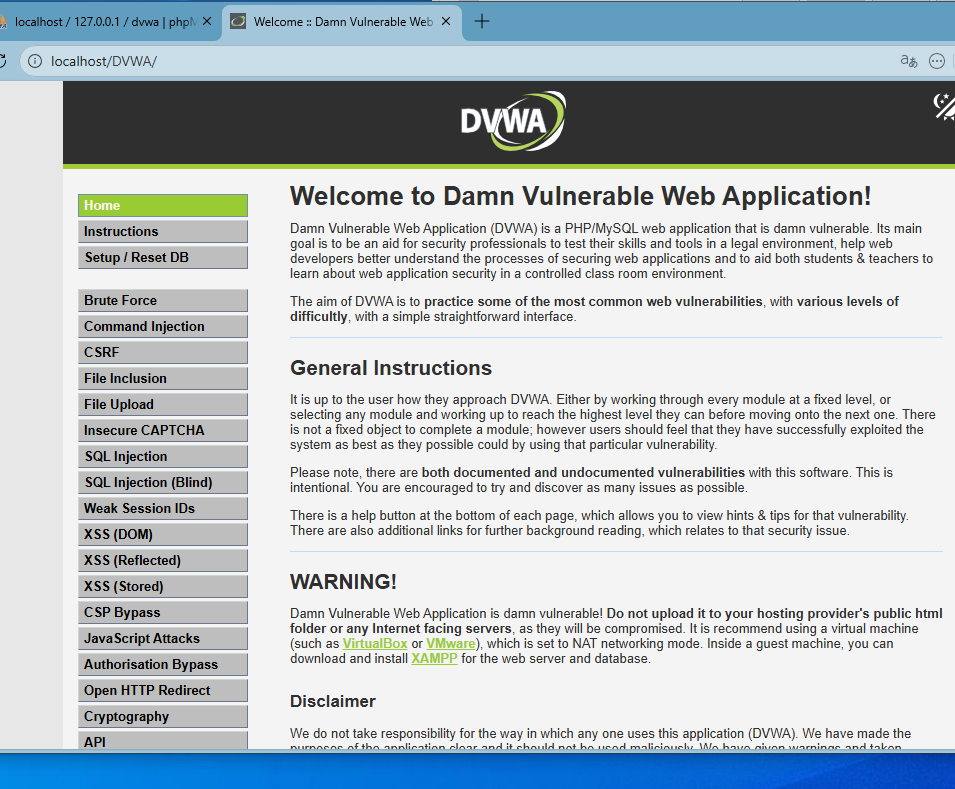
Task: Click the DVWA logo in header
Action: click(x=513, y=121)
